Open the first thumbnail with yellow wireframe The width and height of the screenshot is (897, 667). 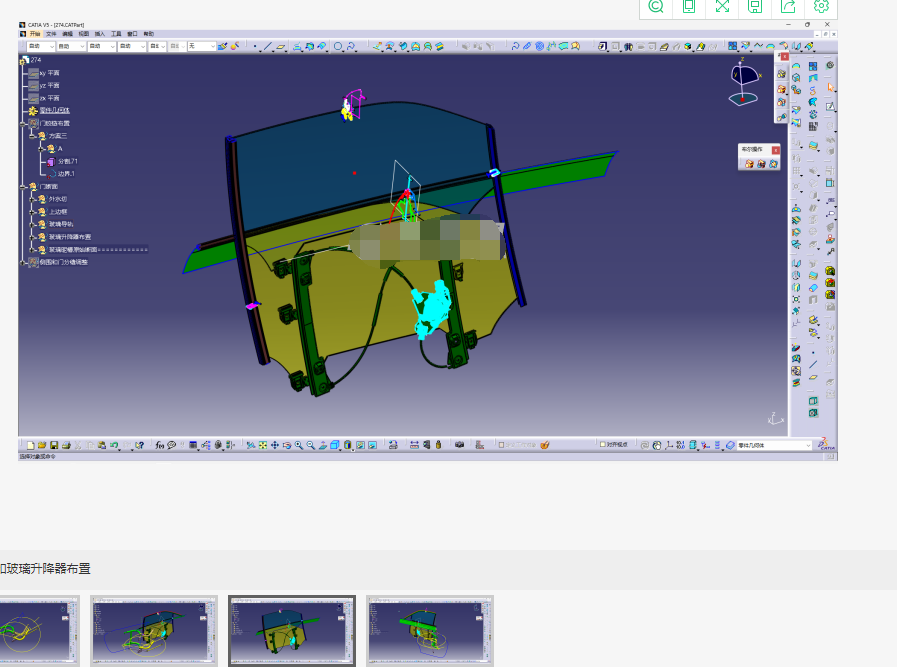39,630
